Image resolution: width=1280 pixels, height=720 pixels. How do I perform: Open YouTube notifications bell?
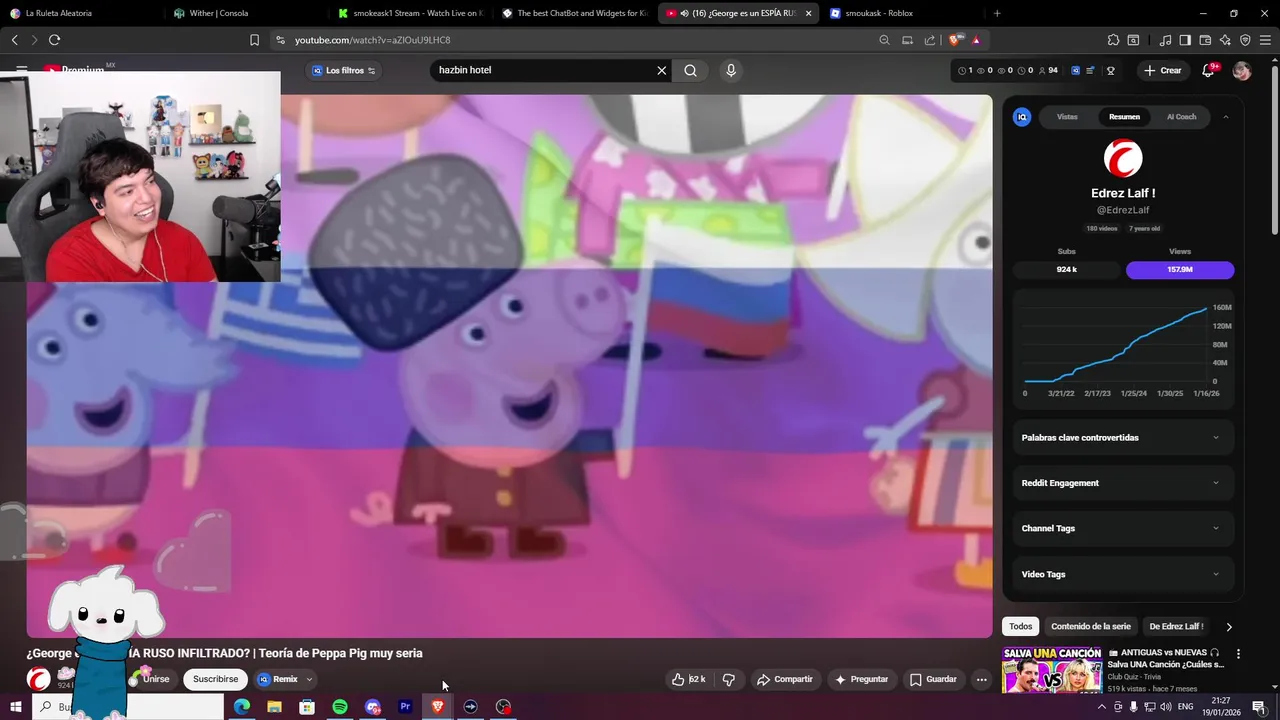pyautogui.click(x=1208, y=70)
